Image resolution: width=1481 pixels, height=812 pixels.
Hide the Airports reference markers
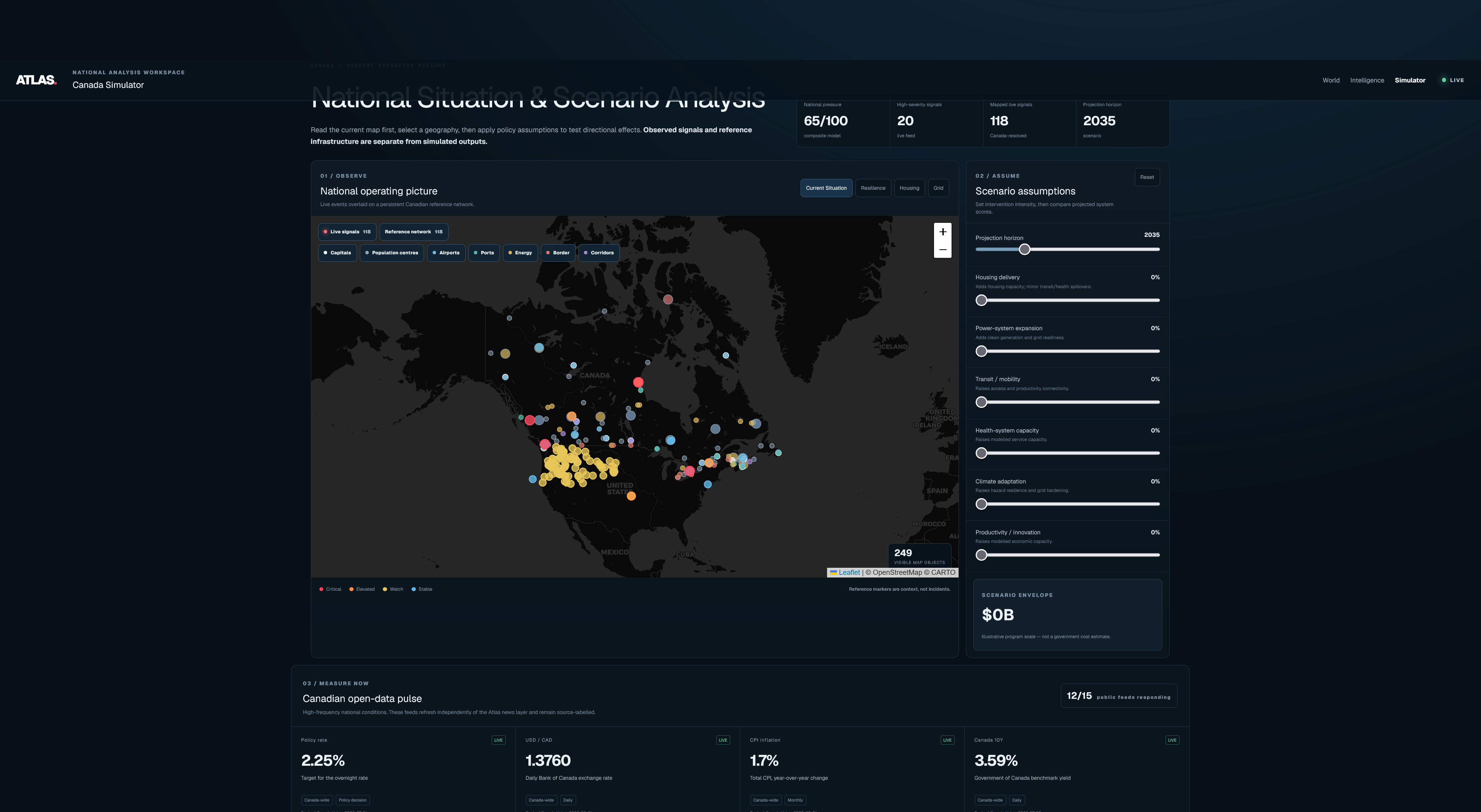pos(446,253)
